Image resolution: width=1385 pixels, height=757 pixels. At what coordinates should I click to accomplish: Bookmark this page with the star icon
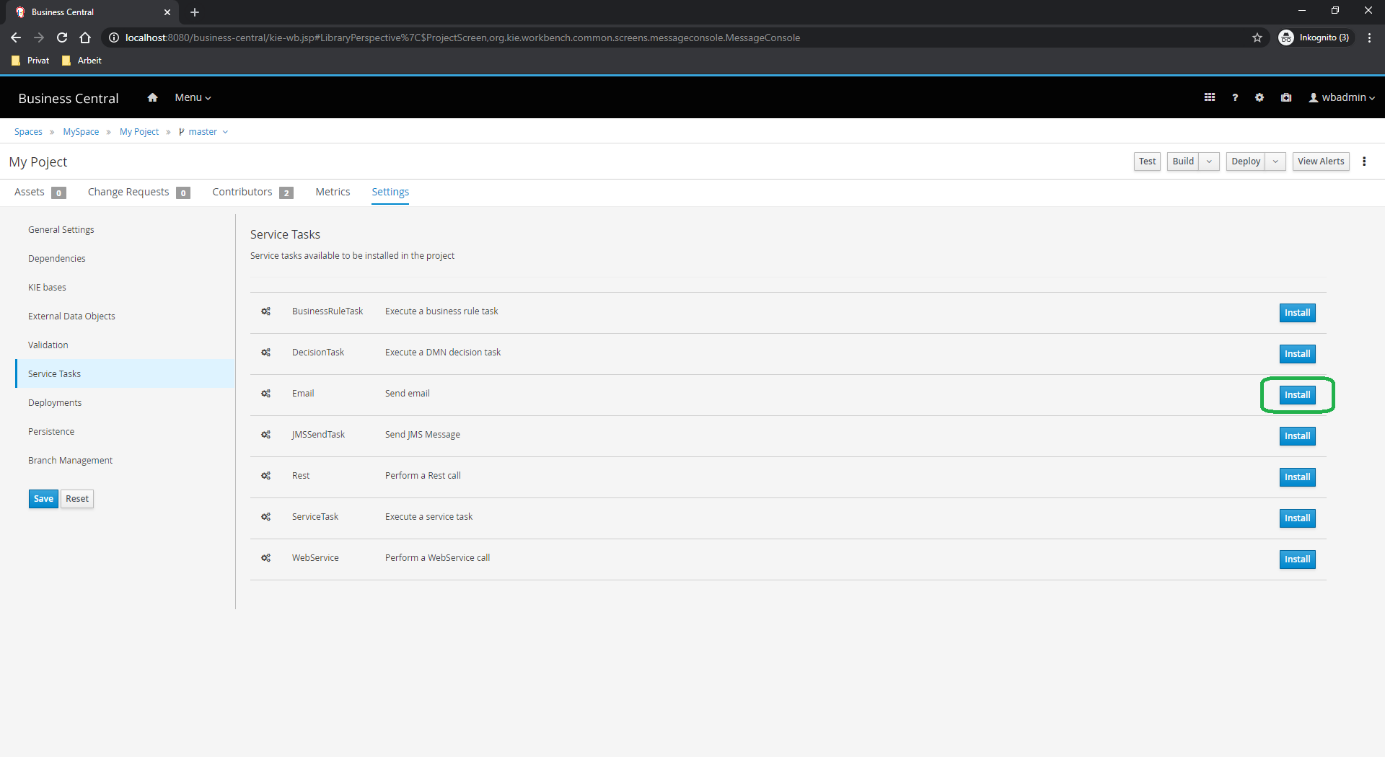coord(1257,37)
